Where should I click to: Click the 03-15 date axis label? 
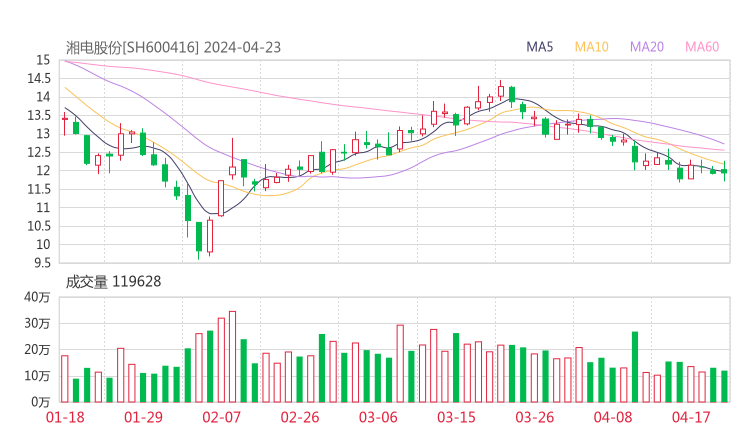point(456,417)
